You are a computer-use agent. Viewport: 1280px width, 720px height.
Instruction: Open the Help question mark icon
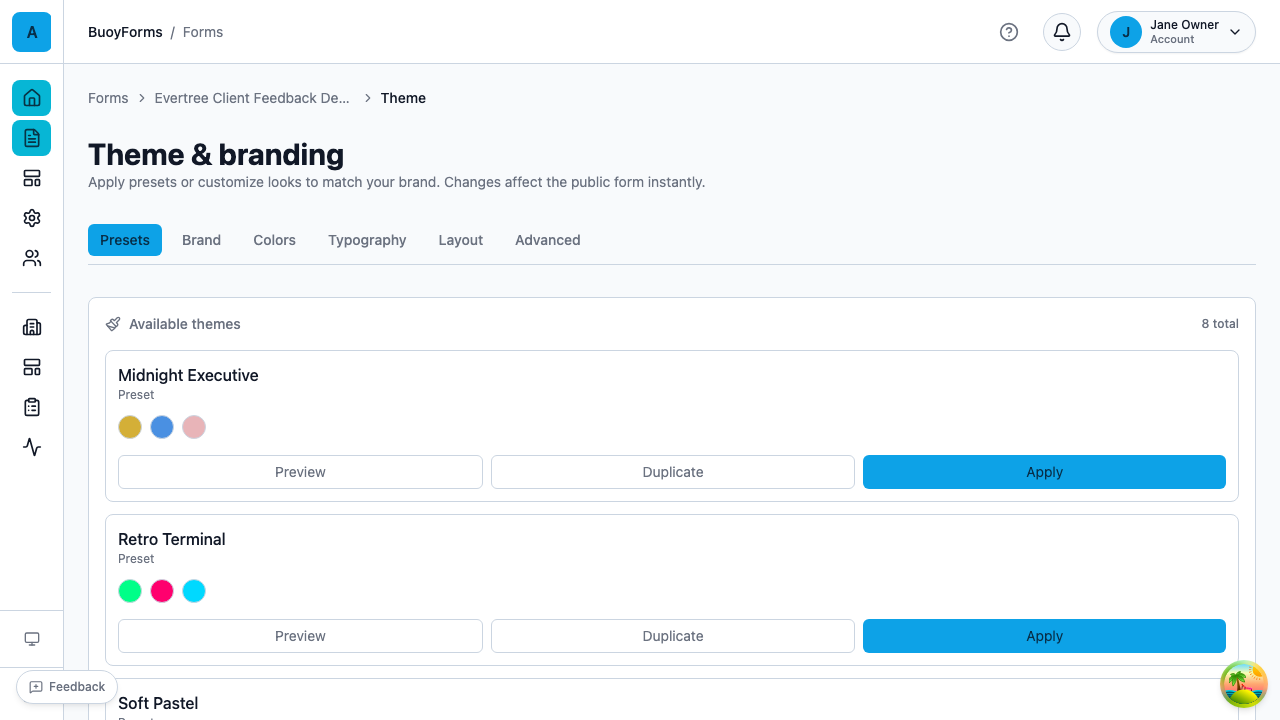point(1009,32)
